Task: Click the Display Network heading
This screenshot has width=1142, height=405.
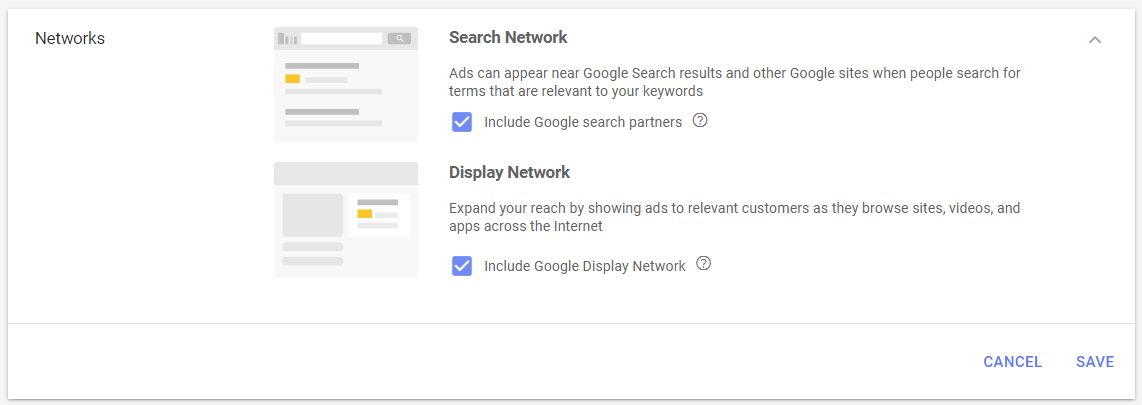Action: (510, 173)
